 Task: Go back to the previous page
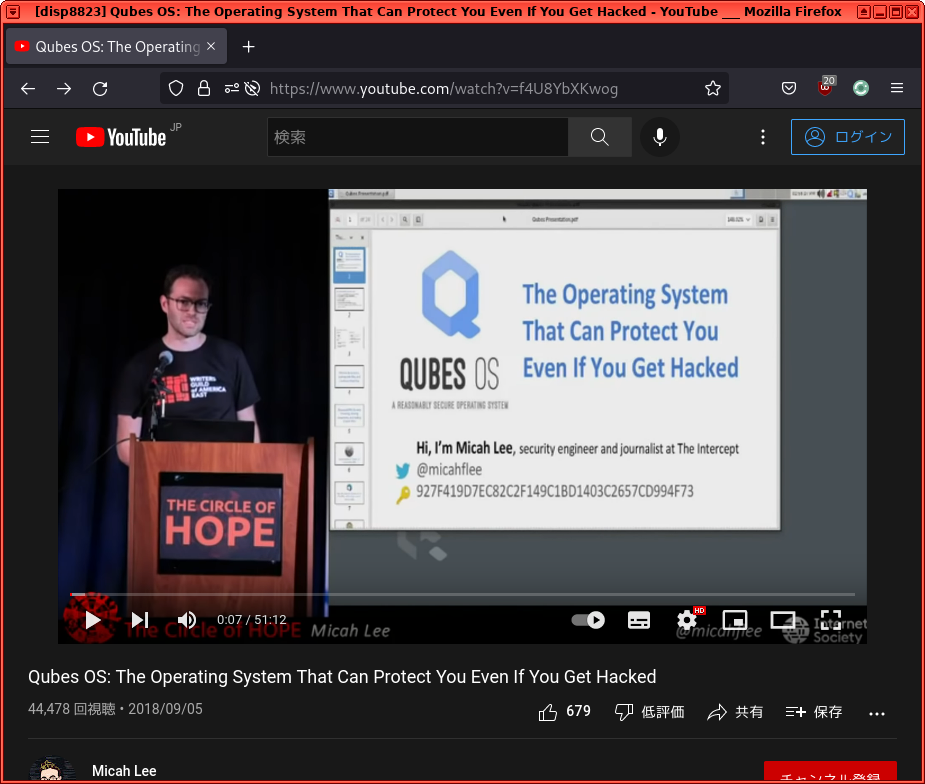click(x=28, y=88)
